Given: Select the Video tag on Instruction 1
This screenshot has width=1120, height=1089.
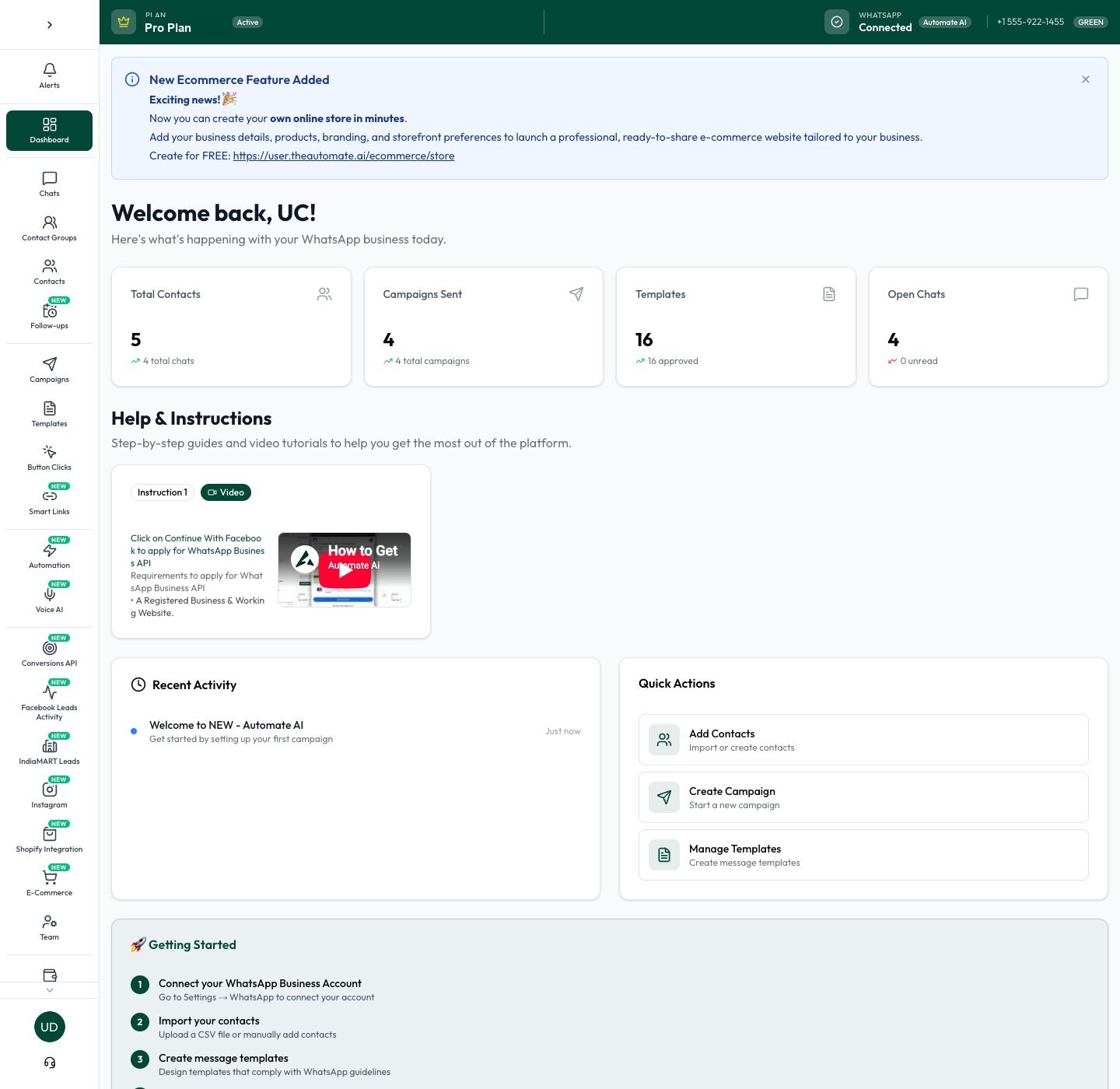Looking at the screenshot, I should [226, 492].
